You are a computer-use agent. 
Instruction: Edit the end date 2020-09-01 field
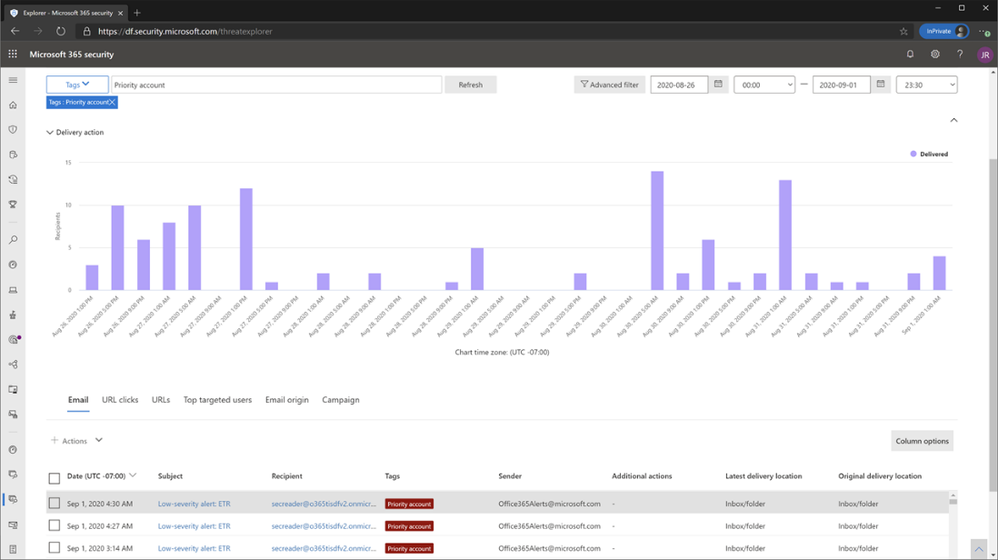(841, 85)
